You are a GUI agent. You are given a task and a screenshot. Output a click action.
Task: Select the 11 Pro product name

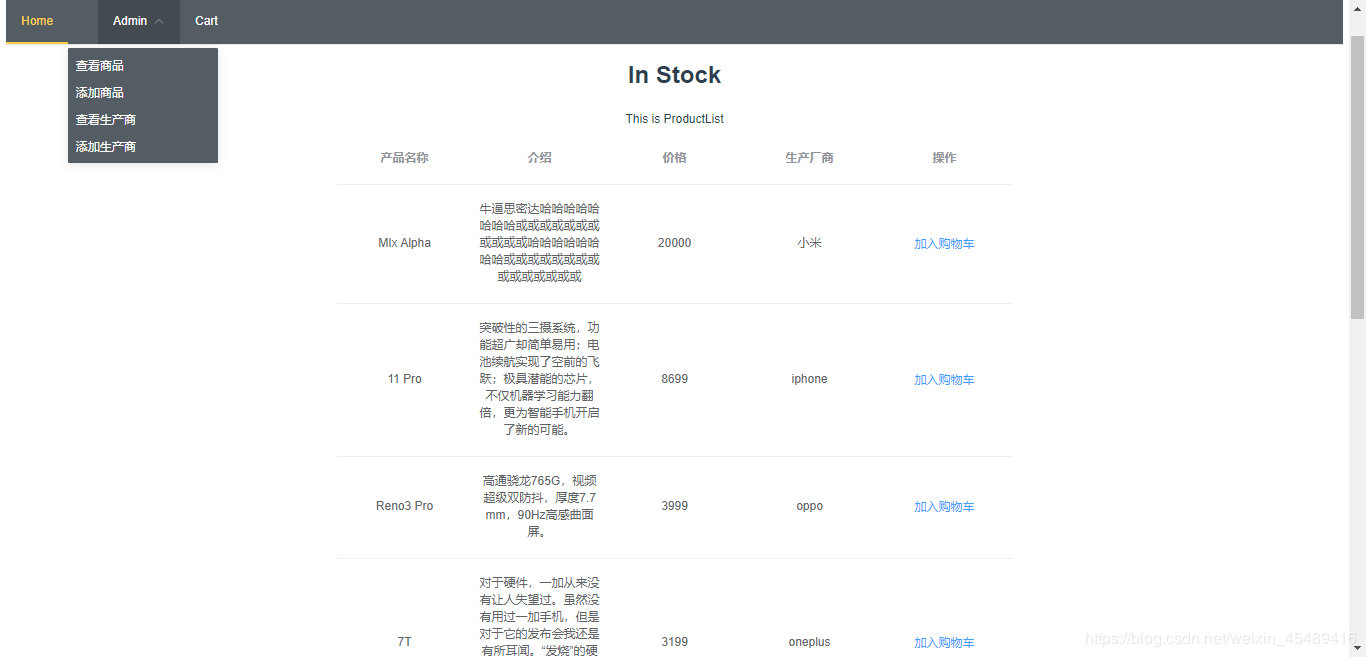coord(404,379)
